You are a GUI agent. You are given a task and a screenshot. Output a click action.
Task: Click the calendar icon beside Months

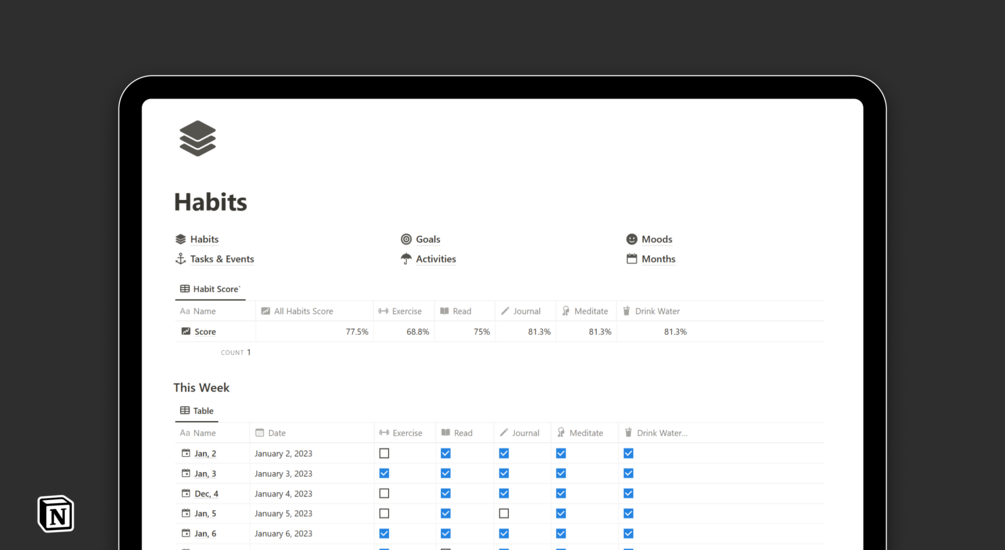[632, 259]
